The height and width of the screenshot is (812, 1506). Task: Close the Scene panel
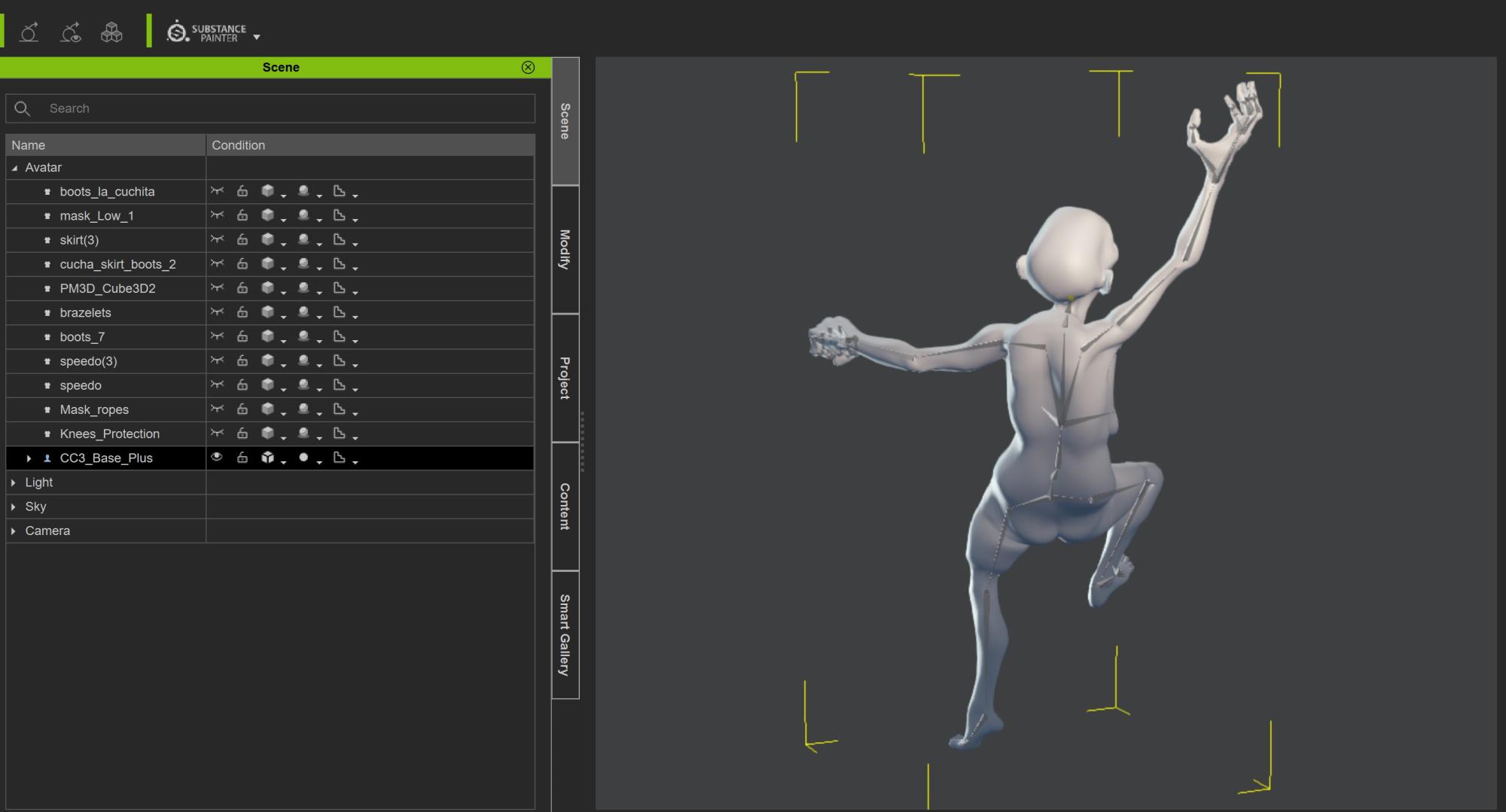(x=528, y=67)
